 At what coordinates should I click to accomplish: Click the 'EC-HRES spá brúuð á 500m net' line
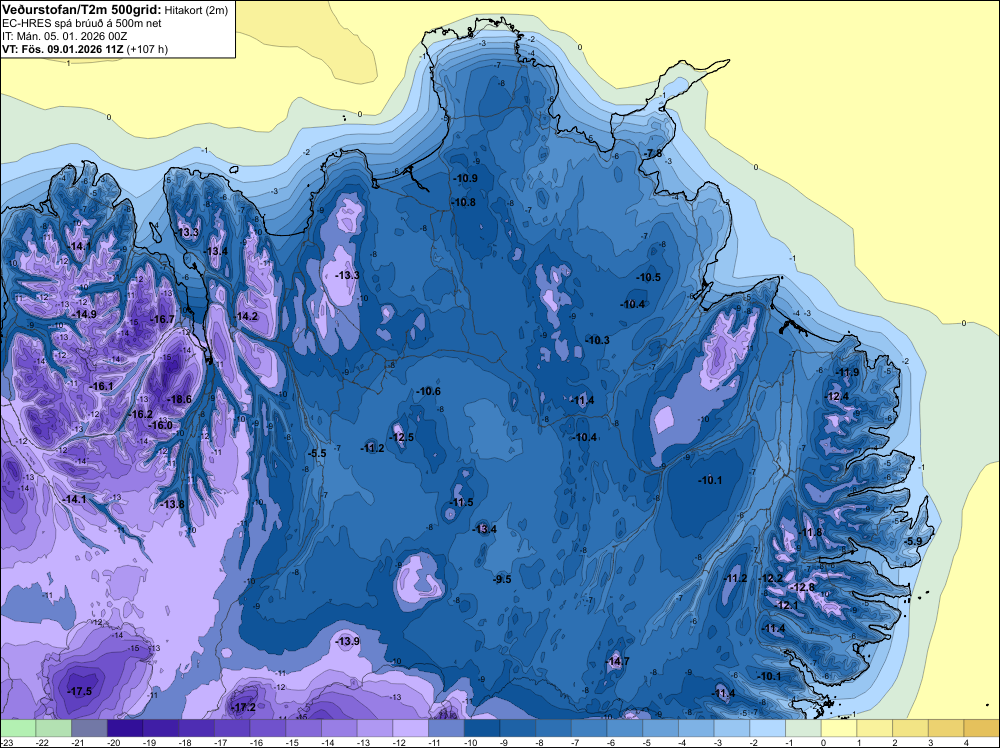point(82,23)
